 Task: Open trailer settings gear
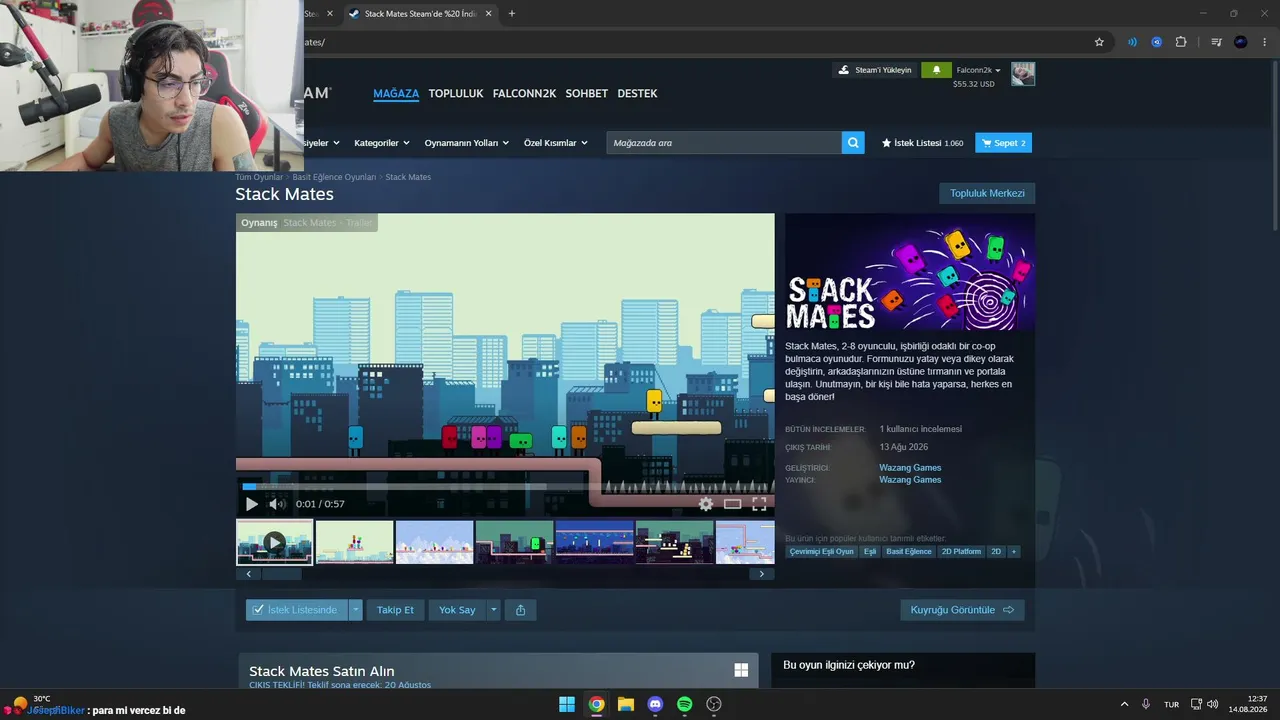706,504
